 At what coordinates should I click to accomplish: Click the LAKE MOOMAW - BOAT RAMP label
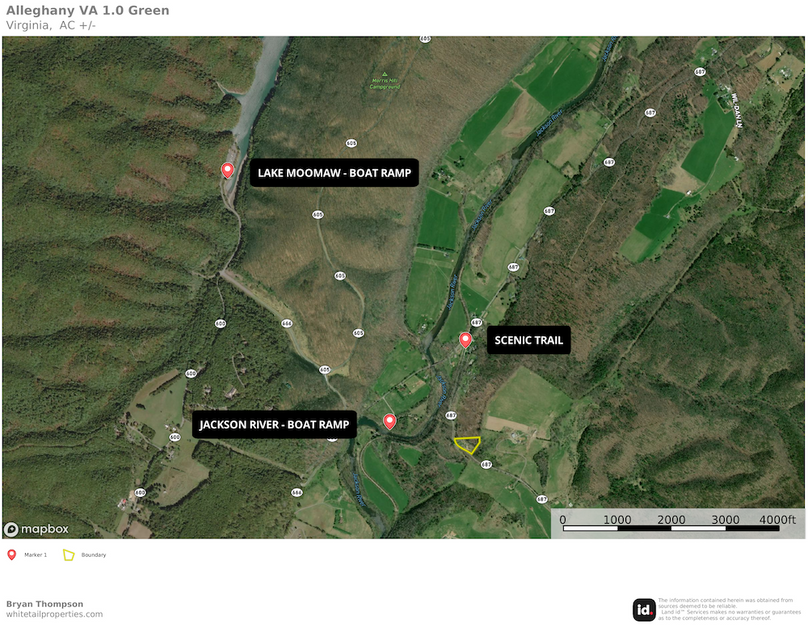pyautogui.click(x=335, y=173)
